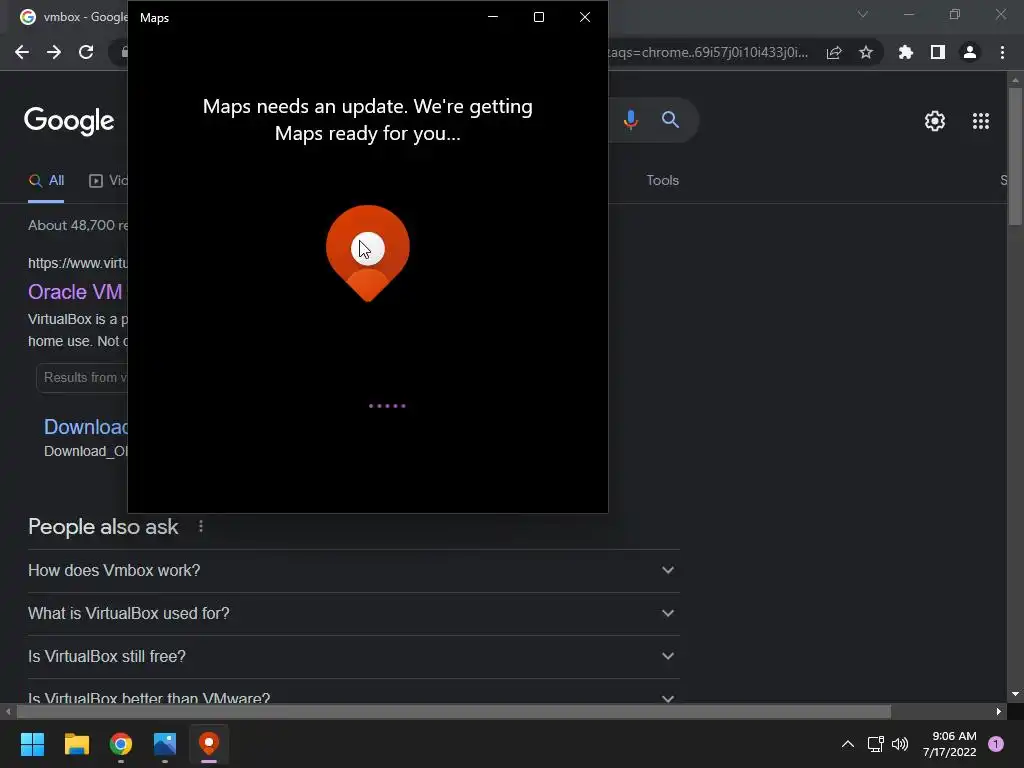Open volume control in tray
The width and height of the screenshot is (1024, 768).
[x=900, y=744]
